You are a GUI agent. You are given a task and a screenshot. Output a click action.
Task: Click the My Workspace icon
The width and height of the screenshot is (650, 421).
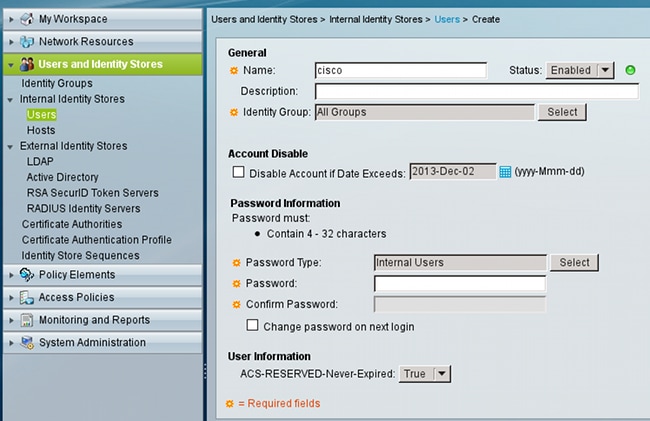[x=26, y=18]
